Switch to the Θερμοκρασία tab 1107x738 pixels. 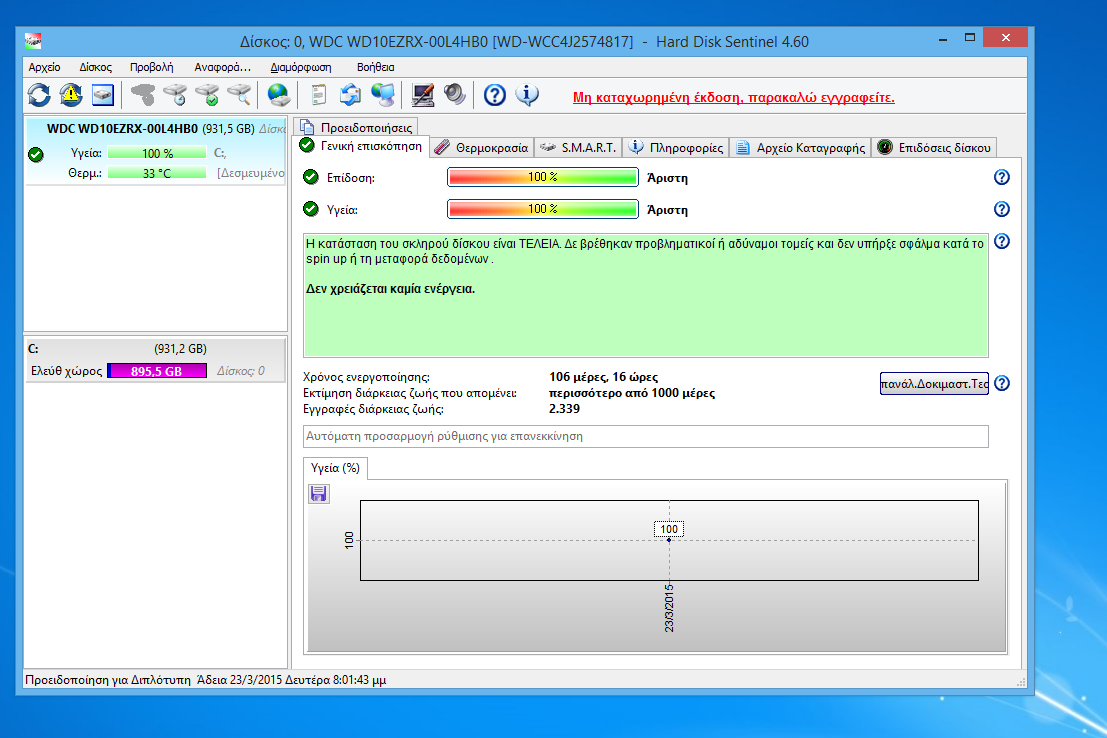point(481,148)
